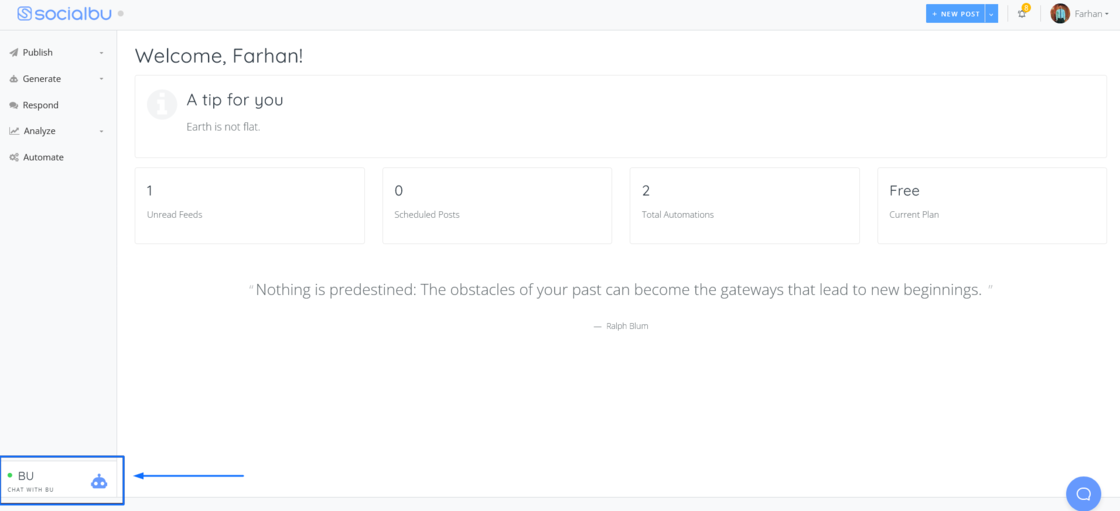
Task: Open the Unread Feeds card
Action: 249,205
